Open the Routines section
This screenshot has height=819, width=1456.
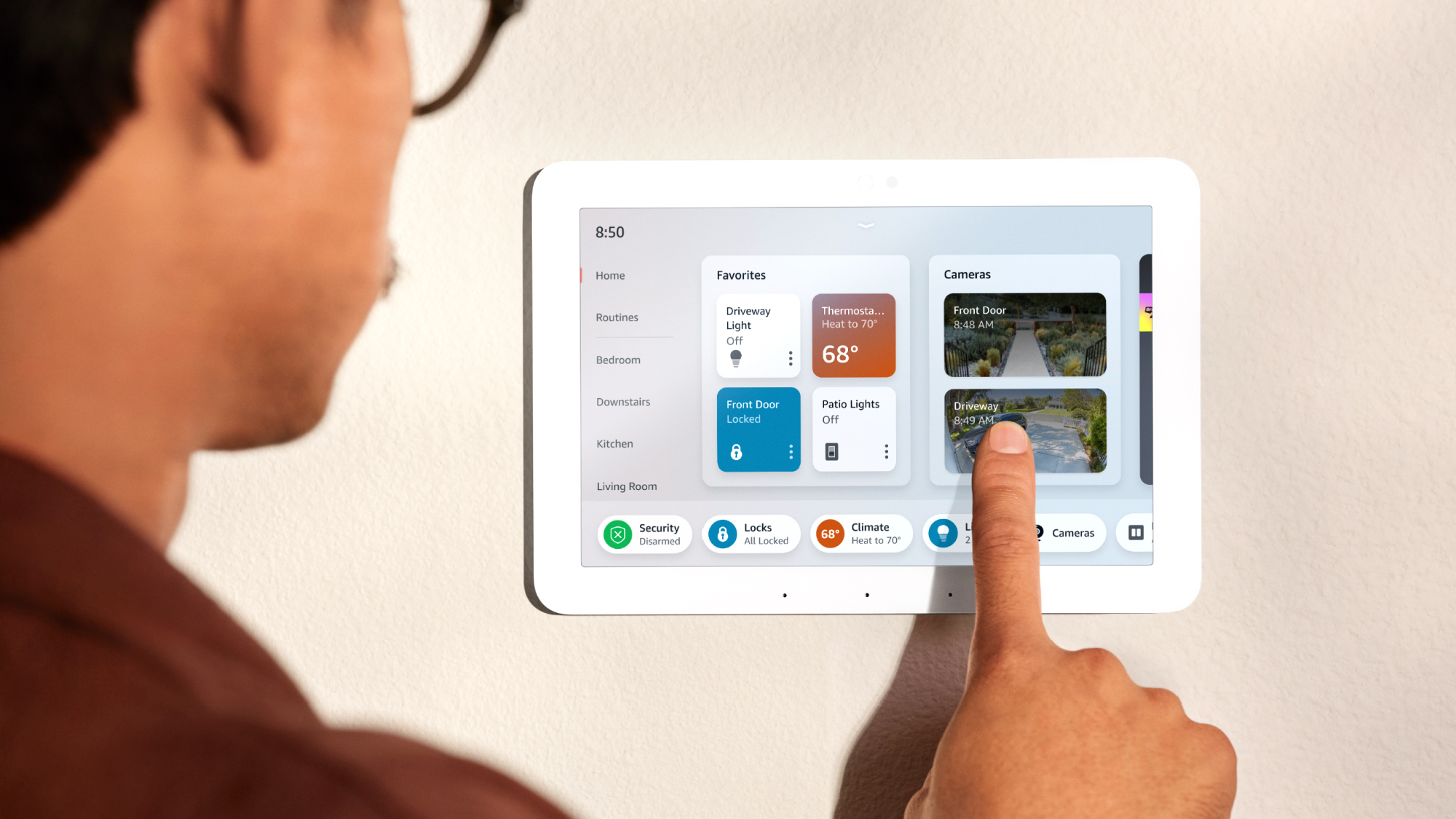(x=616, y=317)
